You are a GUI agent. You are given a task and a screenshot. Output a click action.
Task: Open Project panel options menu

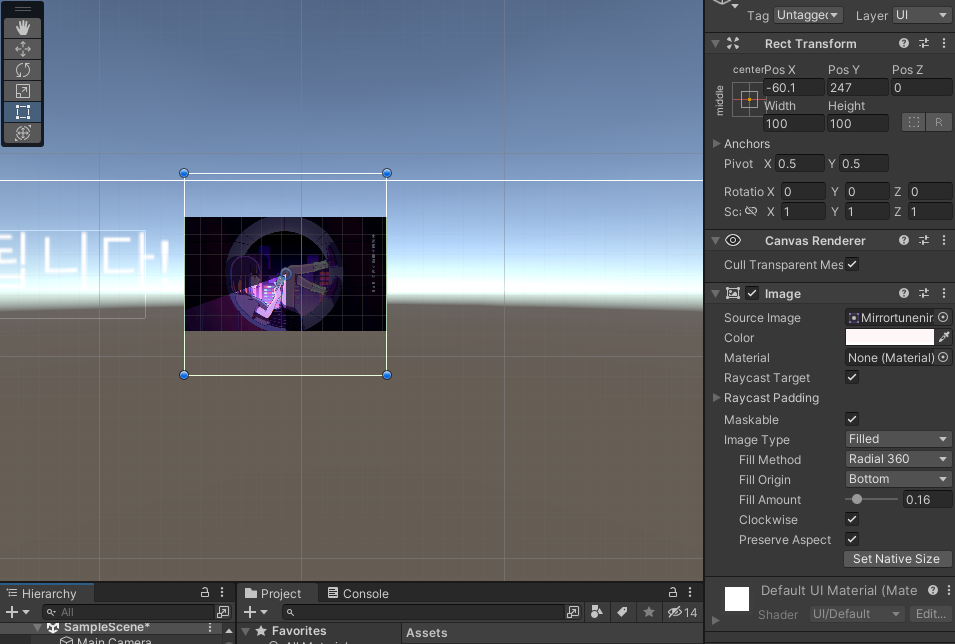[x=690, y=592]
